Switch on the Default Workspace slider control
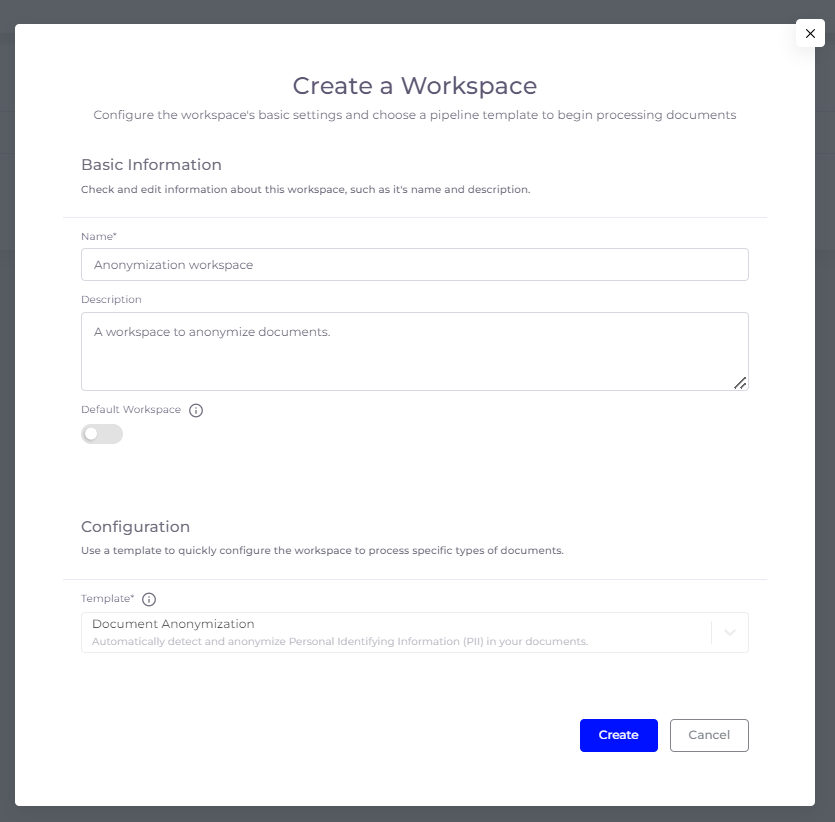Image resolution: width=835 pixels, height=822 pixels. point(101,434)
